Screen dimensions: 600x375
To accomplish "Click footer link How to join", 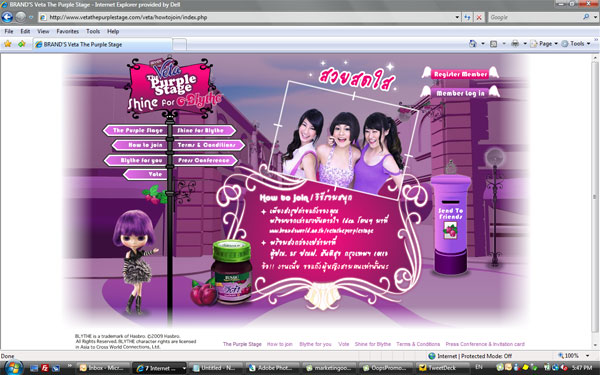I will [x=280, y=344].
